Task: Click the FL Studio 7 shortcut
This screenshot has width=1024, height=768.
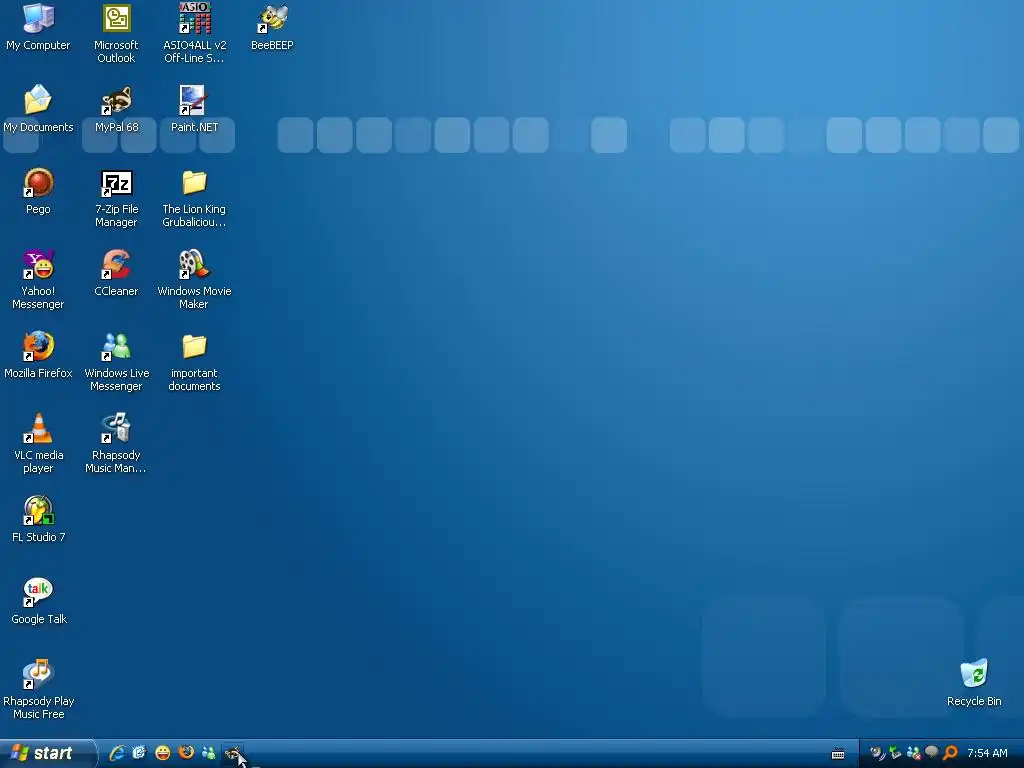Action: coord(38,519)
